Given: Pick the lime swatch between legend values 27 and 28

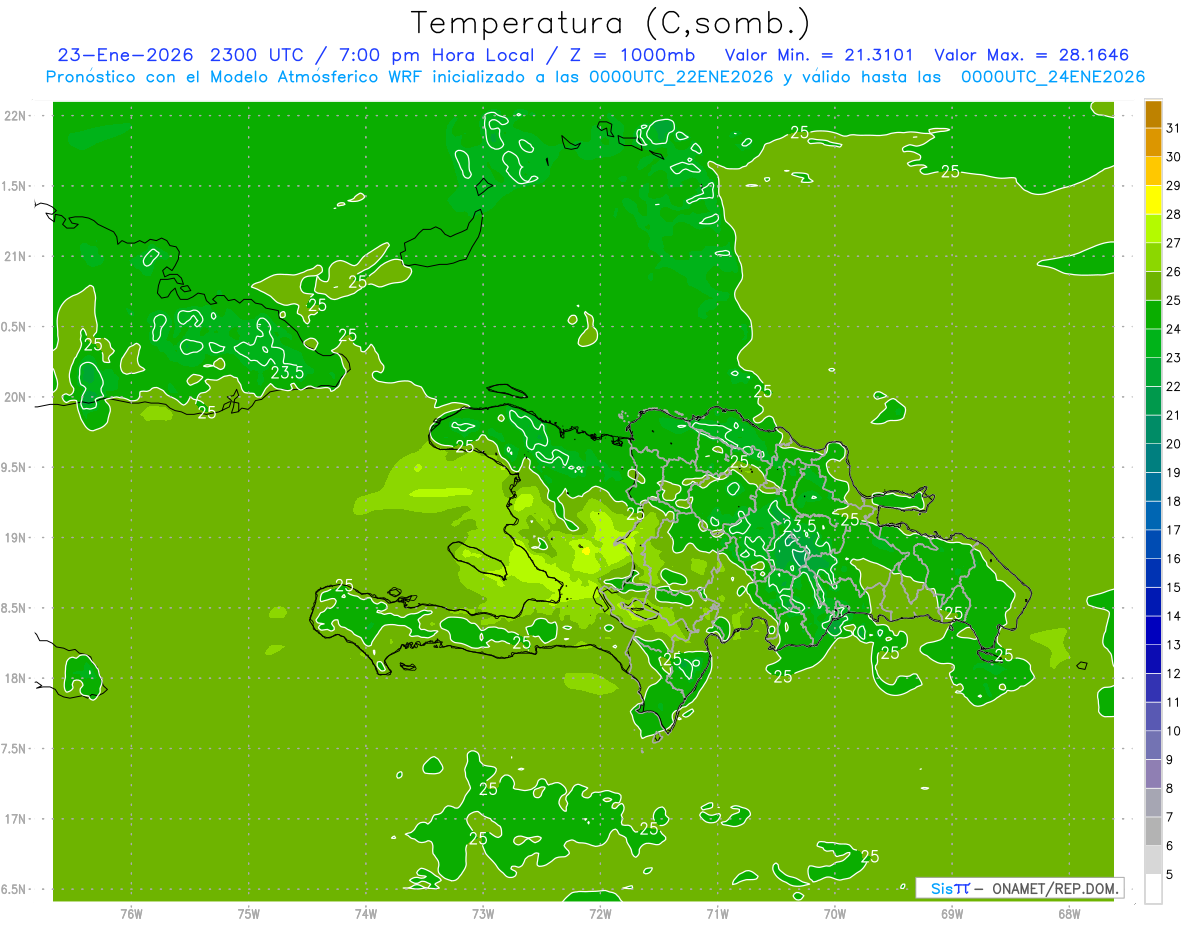Looking at the screenshot, I should pos(1153,229).
